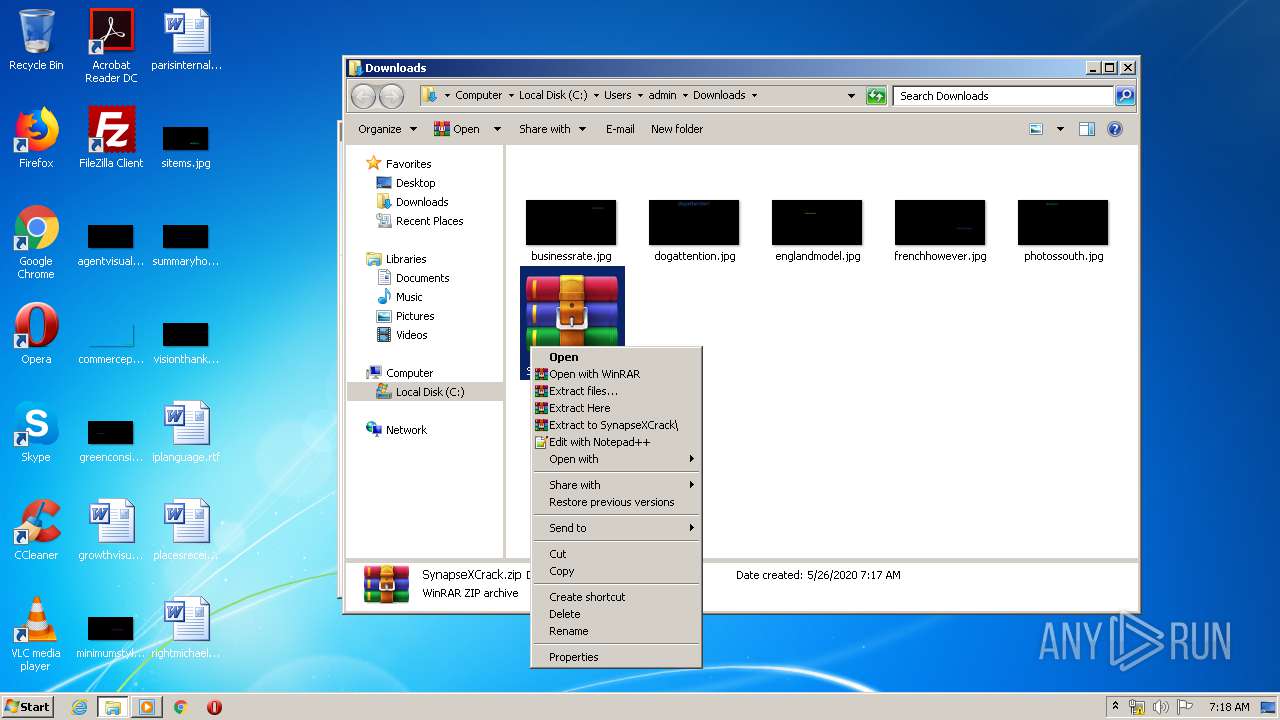This screenshot has height=720, width=1280.
Task: Select Restore previous versions
Action: click(x=616, y=502)
